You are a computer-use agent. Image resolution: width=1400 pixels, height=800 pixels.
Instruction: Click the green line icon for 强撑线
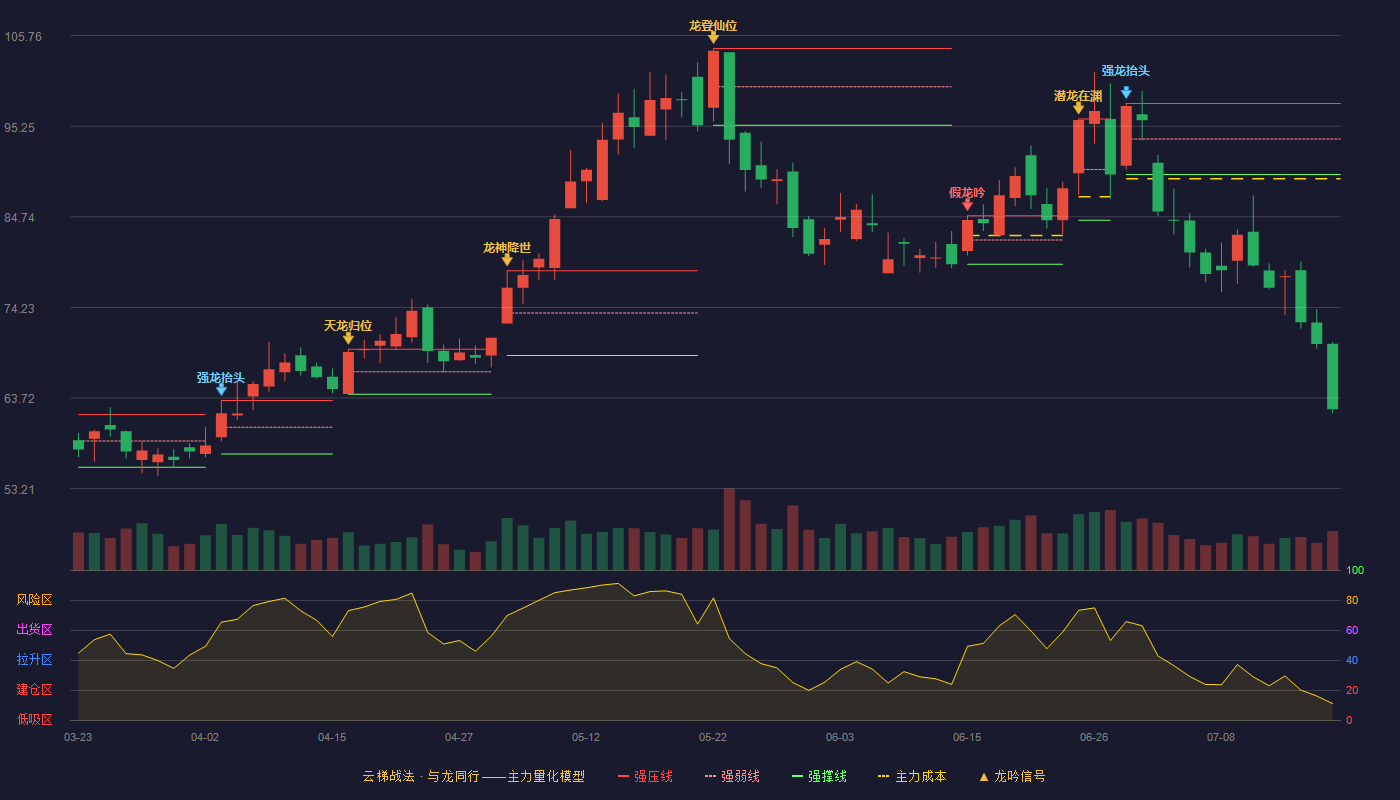pos(797,776)
